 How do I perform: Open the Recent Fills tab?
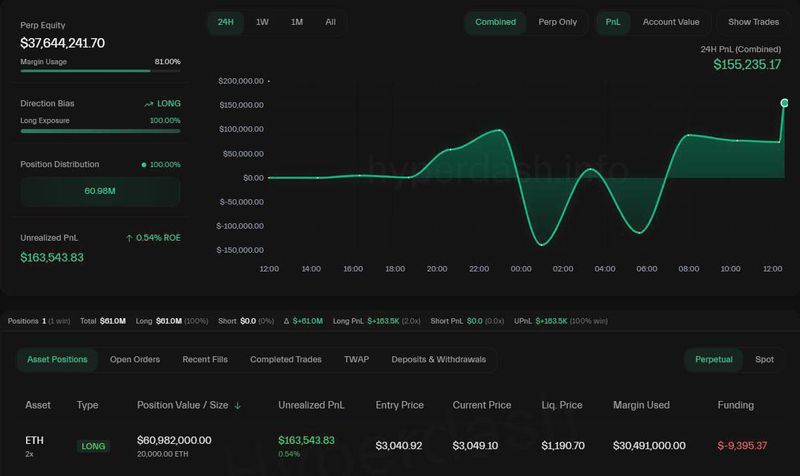coord(205,360)
